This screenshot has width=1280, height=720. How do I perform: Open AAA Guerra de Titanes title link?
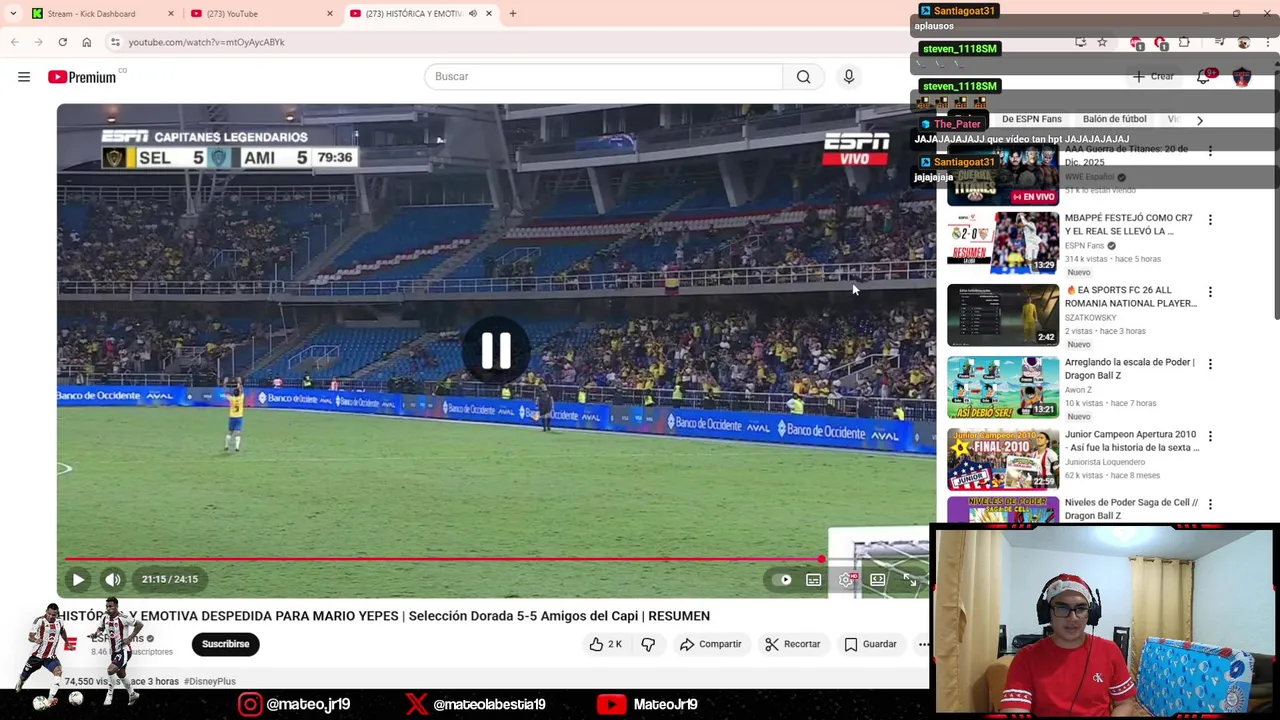[x=1127, y=155]
